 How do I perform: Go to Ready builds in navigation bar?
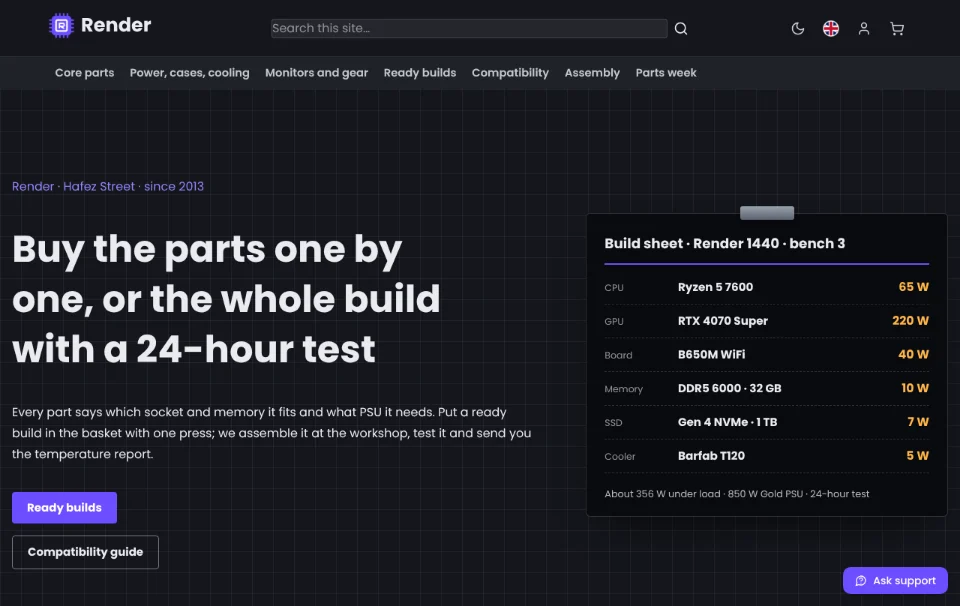[420, 73]
